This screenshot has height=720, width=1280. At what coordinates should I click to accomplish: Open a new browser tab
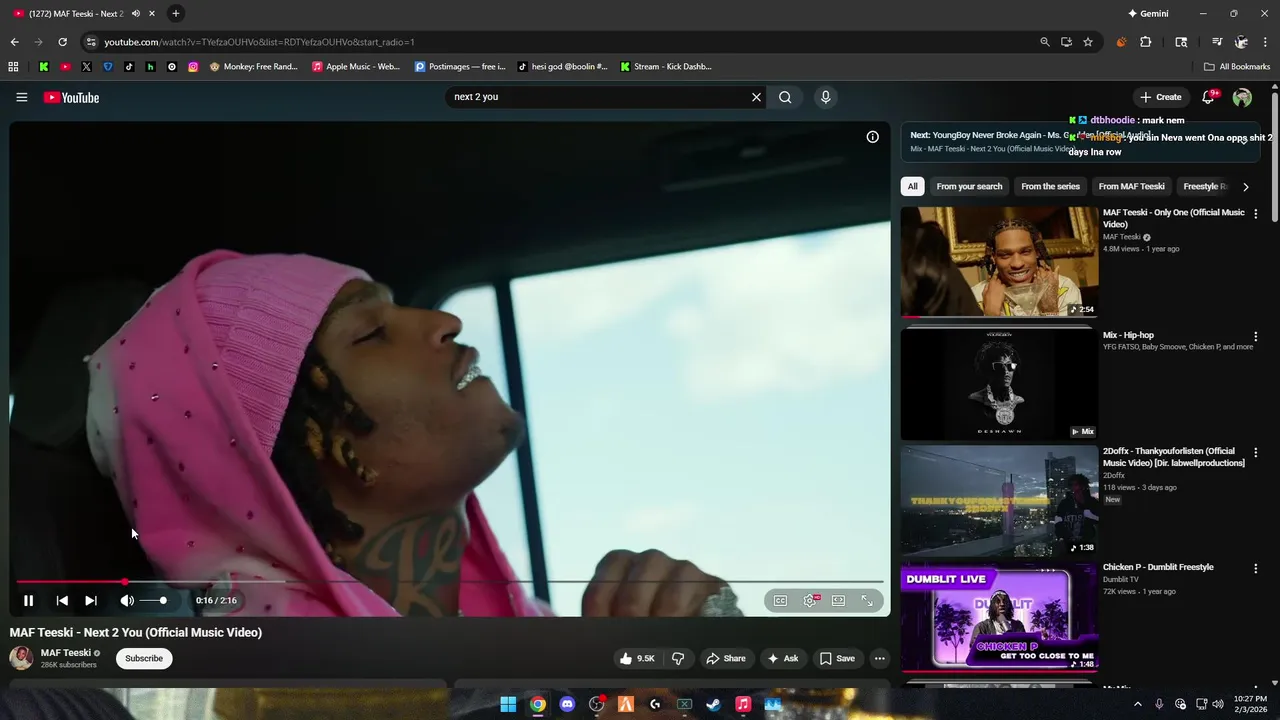(x=175, y=13)
